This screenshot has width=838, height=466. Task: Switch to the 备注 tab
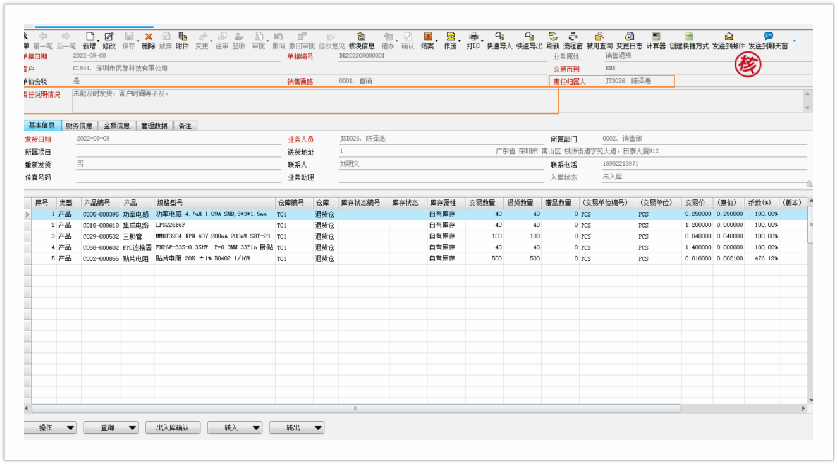pos(185,126)
